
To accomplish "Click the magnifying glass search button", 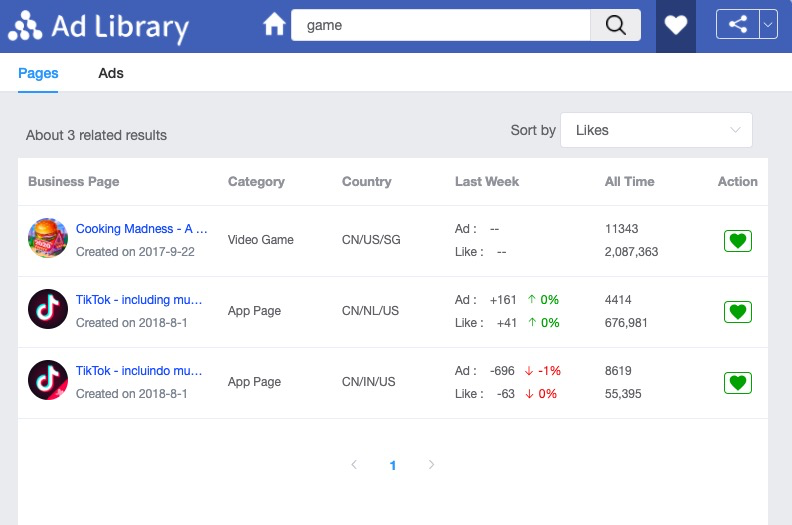I will tap(615, 25).
